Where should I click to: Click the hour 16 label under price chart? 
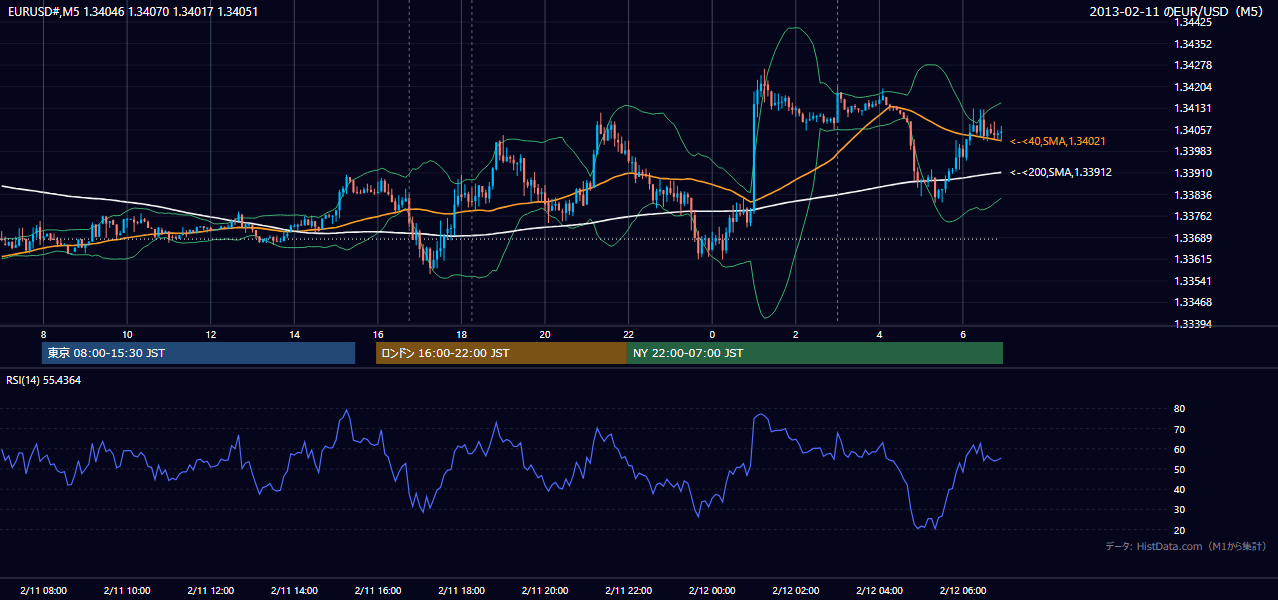(x=377, y=334)
